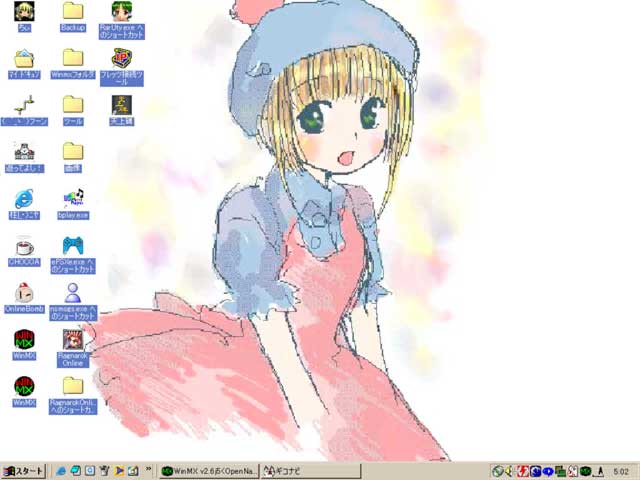Launch the upper WinMX desktop icon
Viewport: 640px width, 480px height.
(24, 339)
